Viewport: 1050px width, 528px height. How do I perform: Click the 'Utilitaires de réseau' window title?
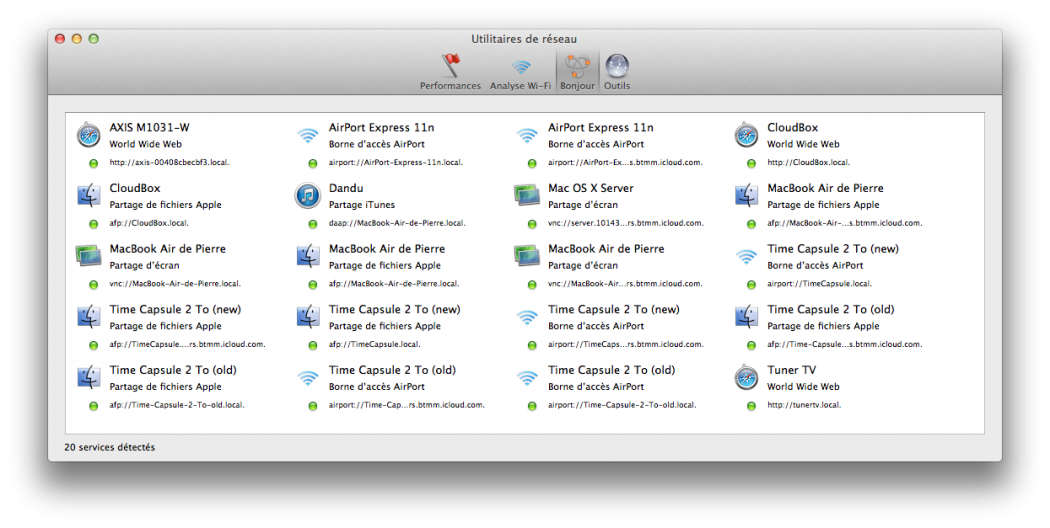click(524, 39)
